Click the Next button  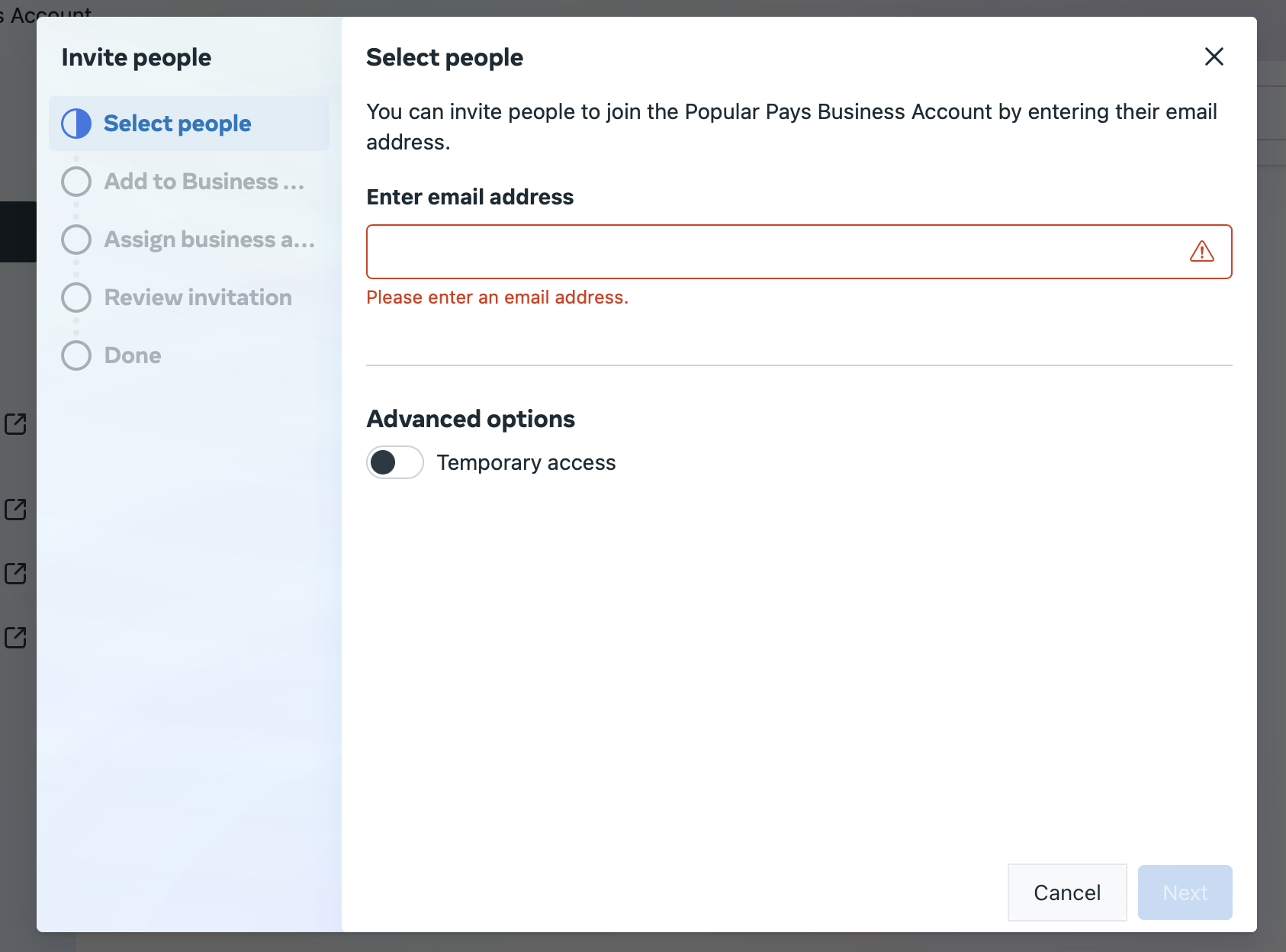(x=1185, y=892)
